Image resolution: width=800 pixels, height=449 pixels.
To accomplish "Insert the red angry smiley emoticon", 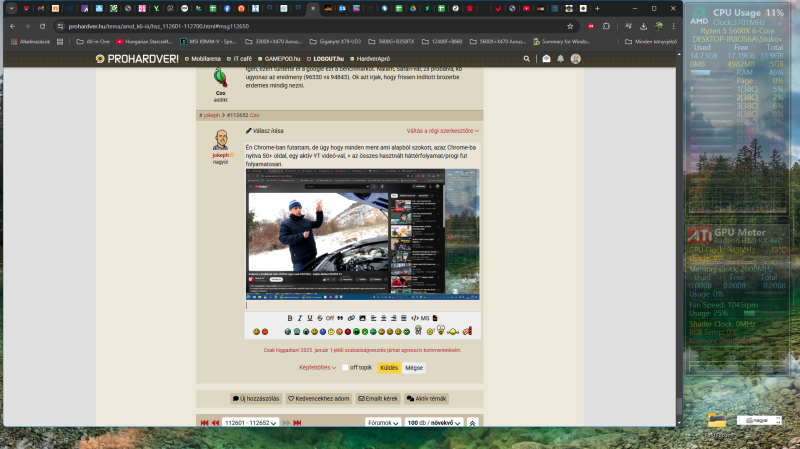I will pos(265,332).
